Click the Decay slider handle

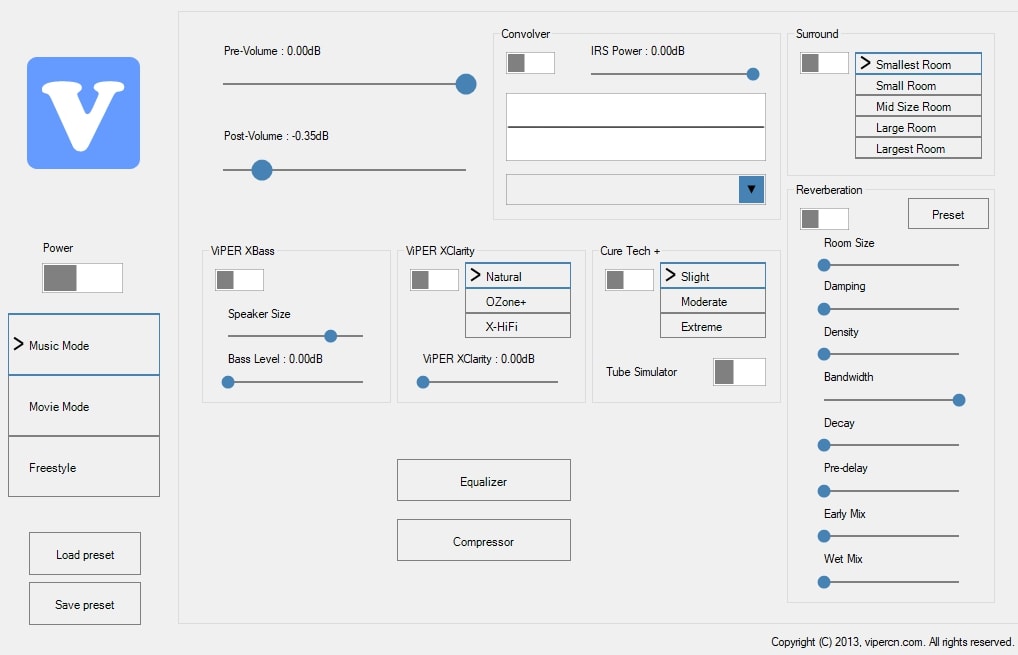click(x=824, y=445)
